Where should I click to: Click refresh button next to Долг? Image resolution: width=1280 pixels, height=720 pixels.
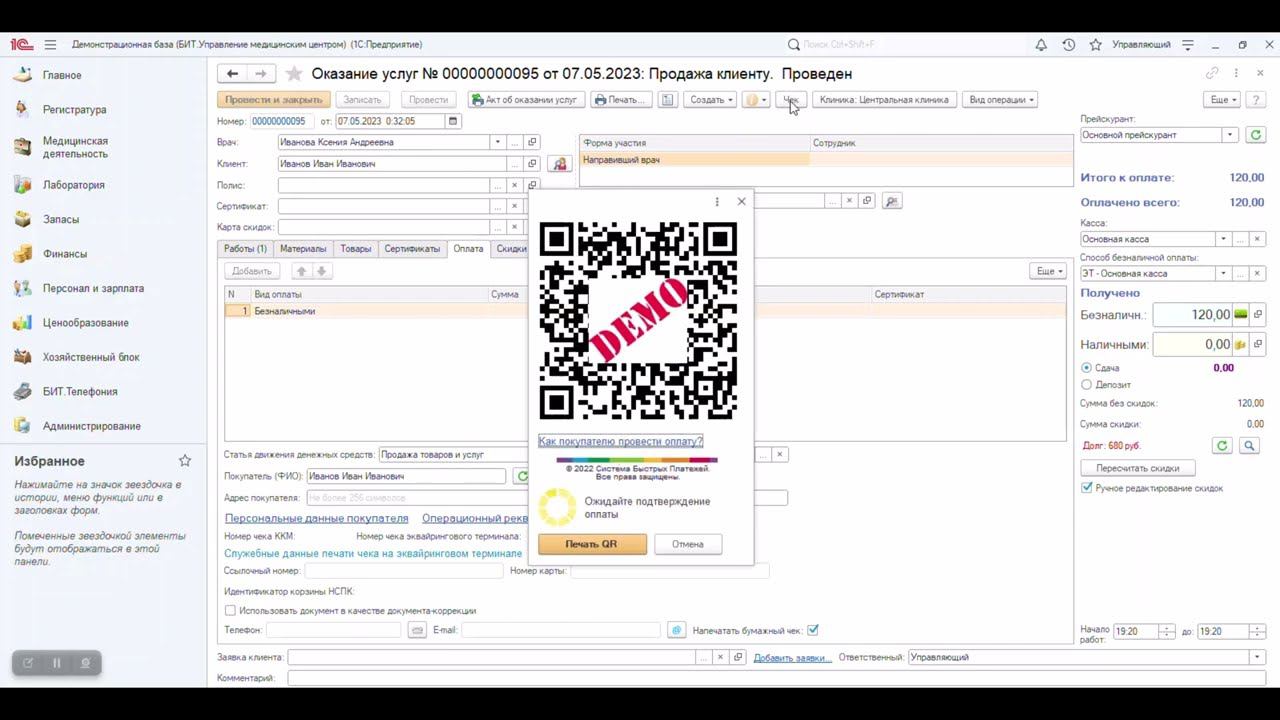pos(1221,446)
